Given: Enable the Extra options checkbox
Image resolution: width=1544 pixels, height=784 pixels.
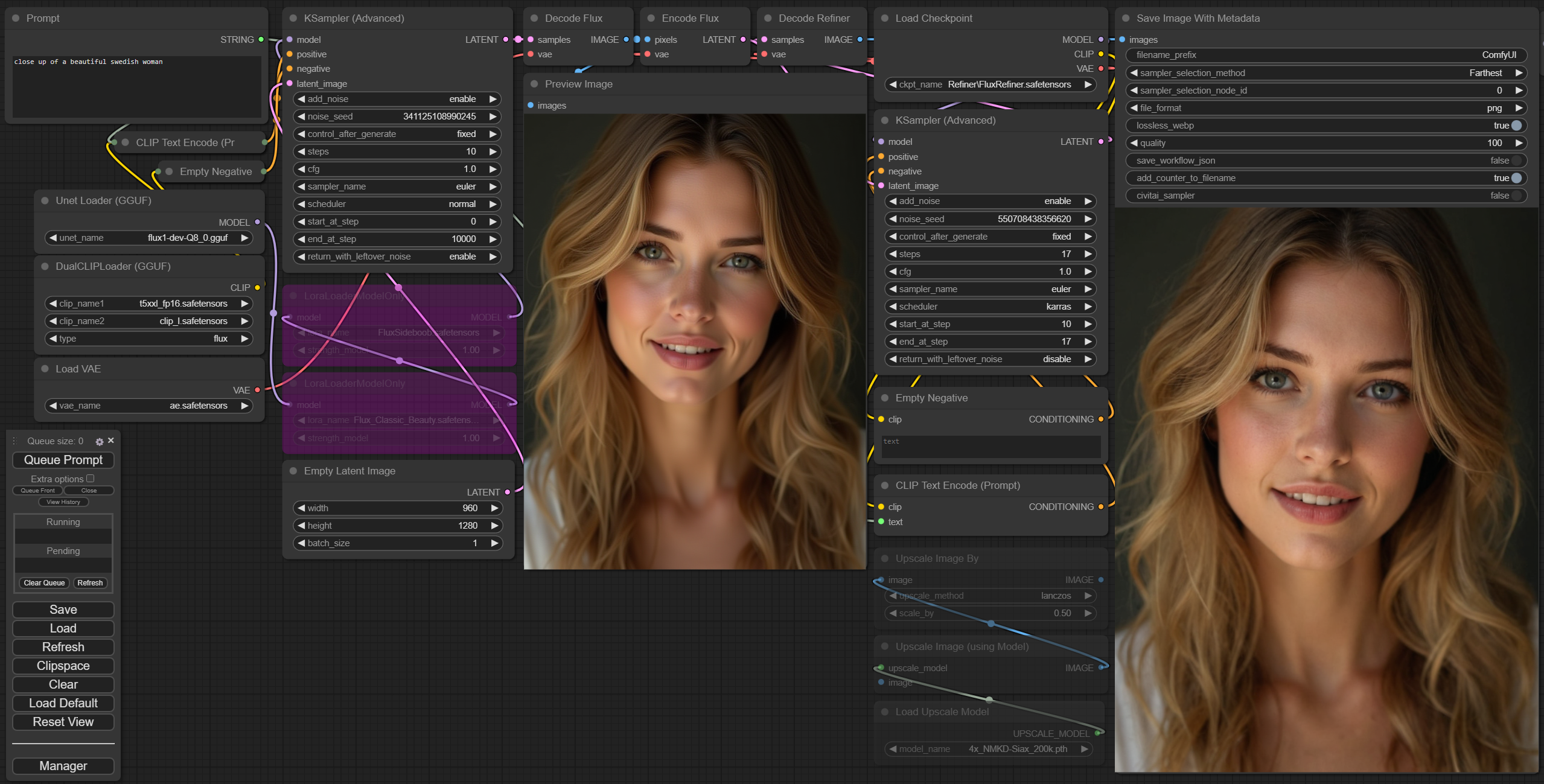Looking at the screenshot, I should point(91,479).
